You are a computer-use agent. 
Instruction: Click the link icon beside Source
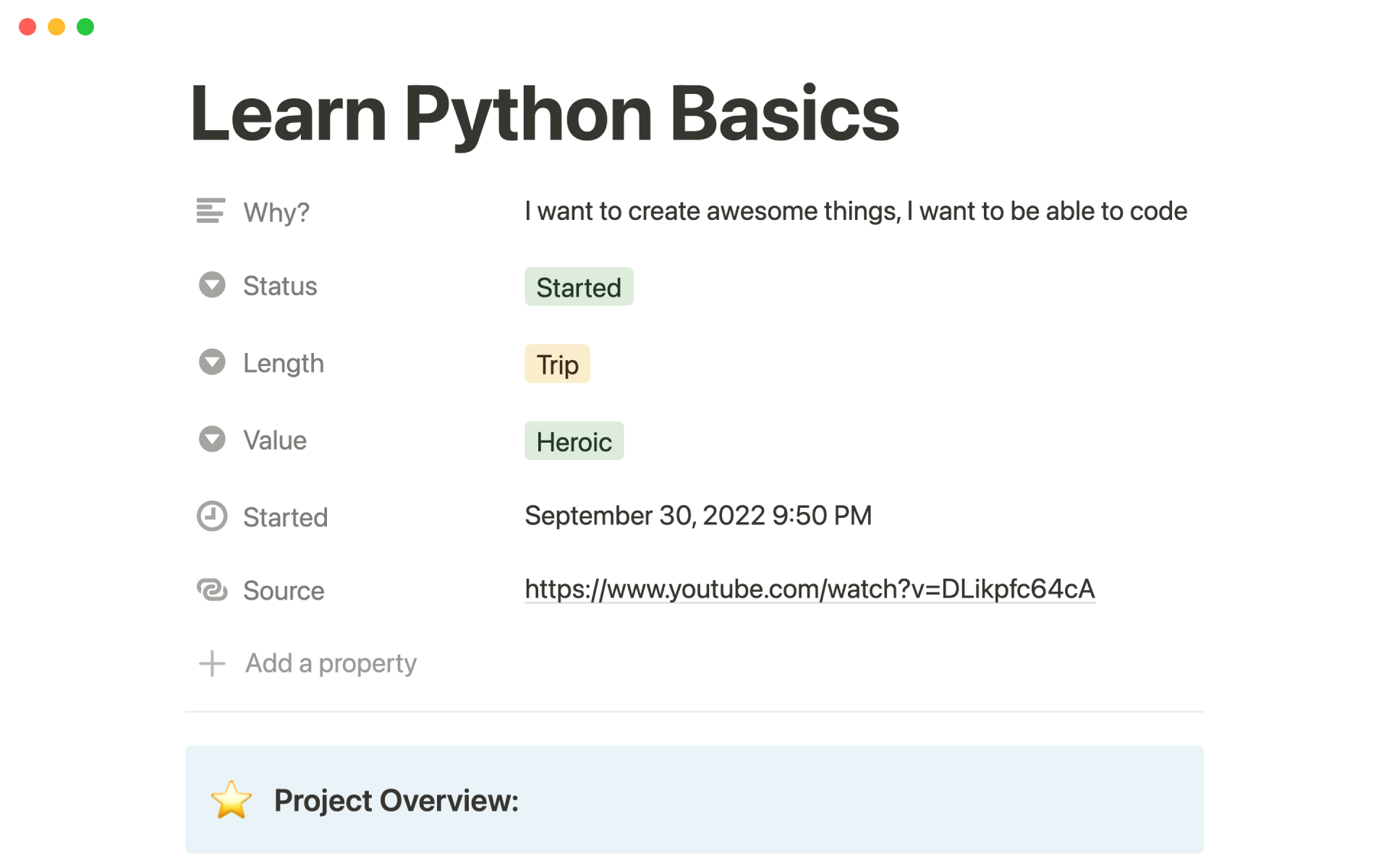212,590
